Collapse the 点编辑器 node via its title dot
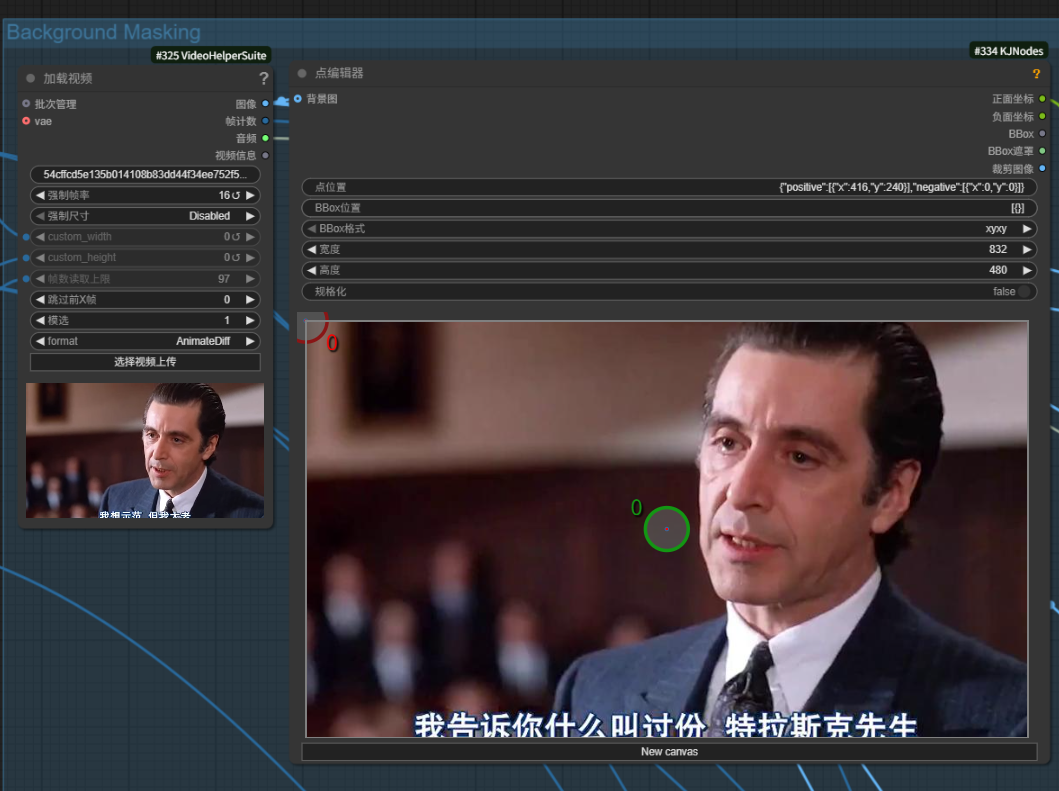The width and height of the screenshot is (1059, 791). pos(302,73)
